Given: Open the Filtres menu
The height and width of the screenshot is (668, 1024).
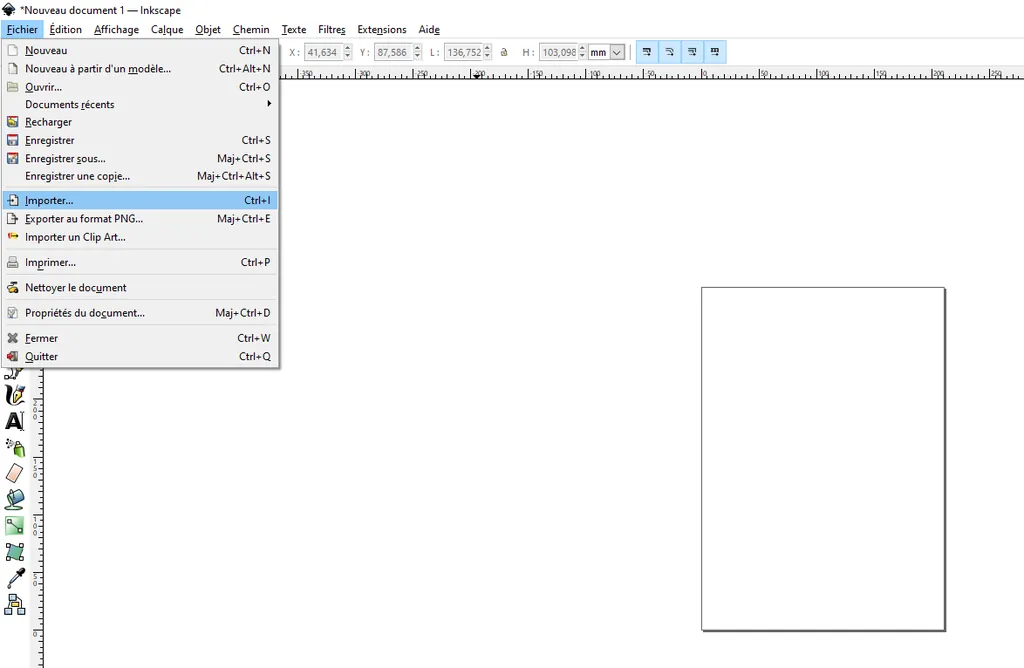Looking at the screenshot, I should pos(332,29).
